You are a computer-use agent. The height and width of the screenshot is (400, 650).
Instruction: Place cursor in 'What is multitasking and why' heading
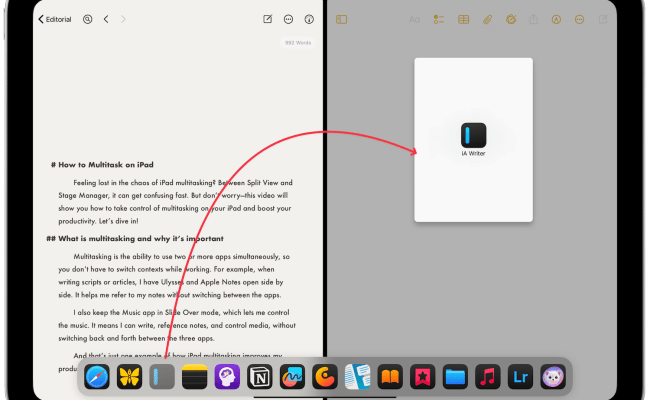click(141, 238)
